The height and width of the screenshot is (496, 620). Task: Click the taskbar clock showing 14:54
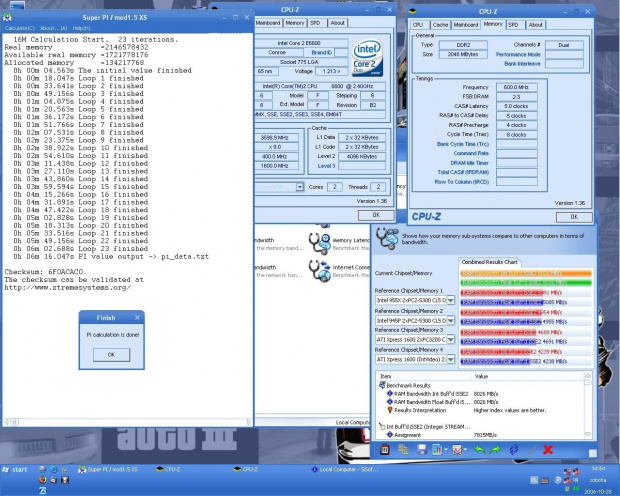598,469
